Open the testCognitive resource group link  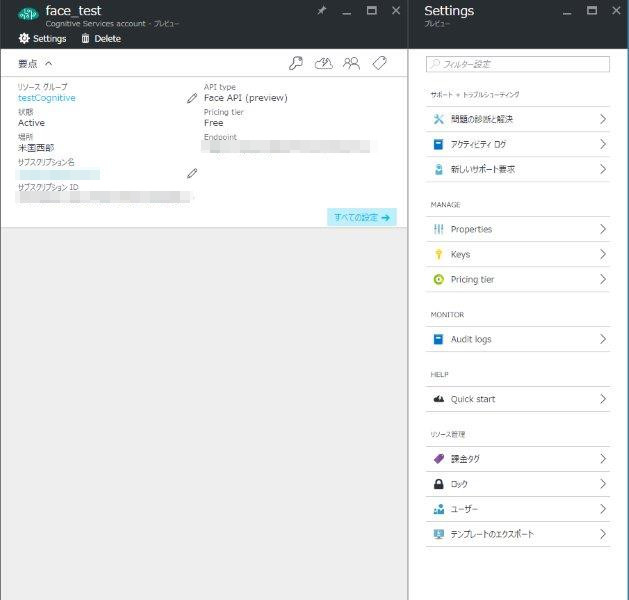point(47,98)
